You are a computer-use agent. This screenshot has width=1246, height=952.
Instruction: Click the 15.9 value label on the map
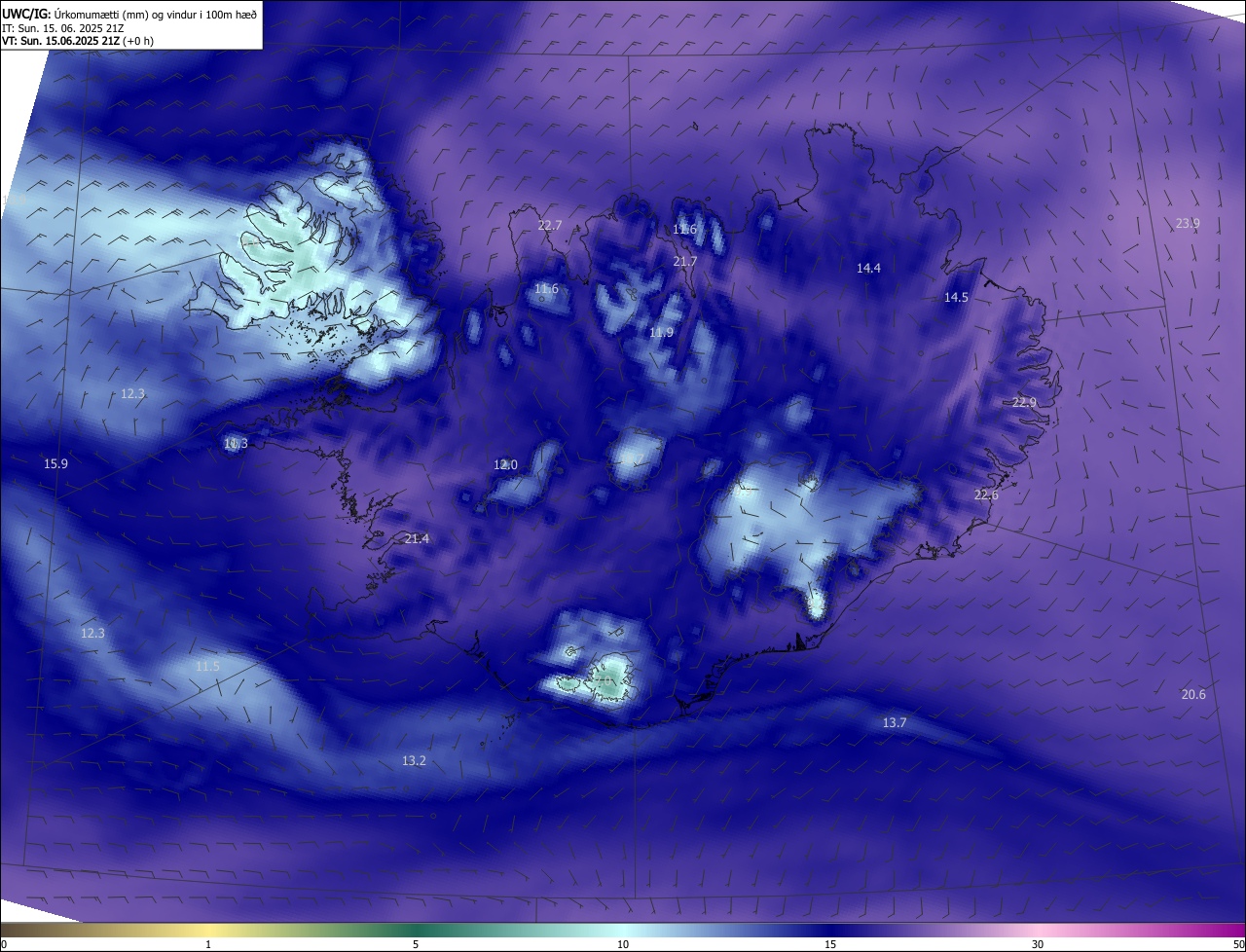[x=55, y=463]
